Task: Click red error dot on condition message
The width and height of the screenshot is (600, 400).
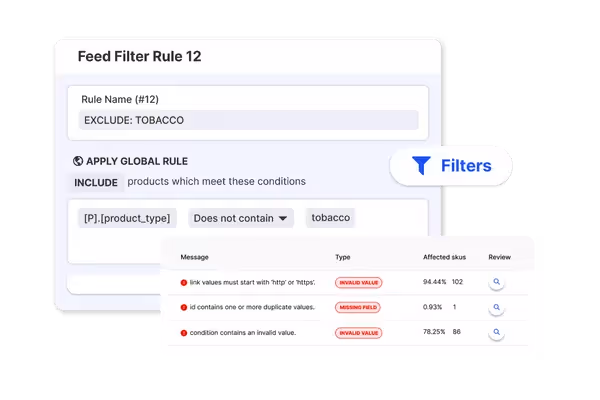Action: (x=184, y=333)
